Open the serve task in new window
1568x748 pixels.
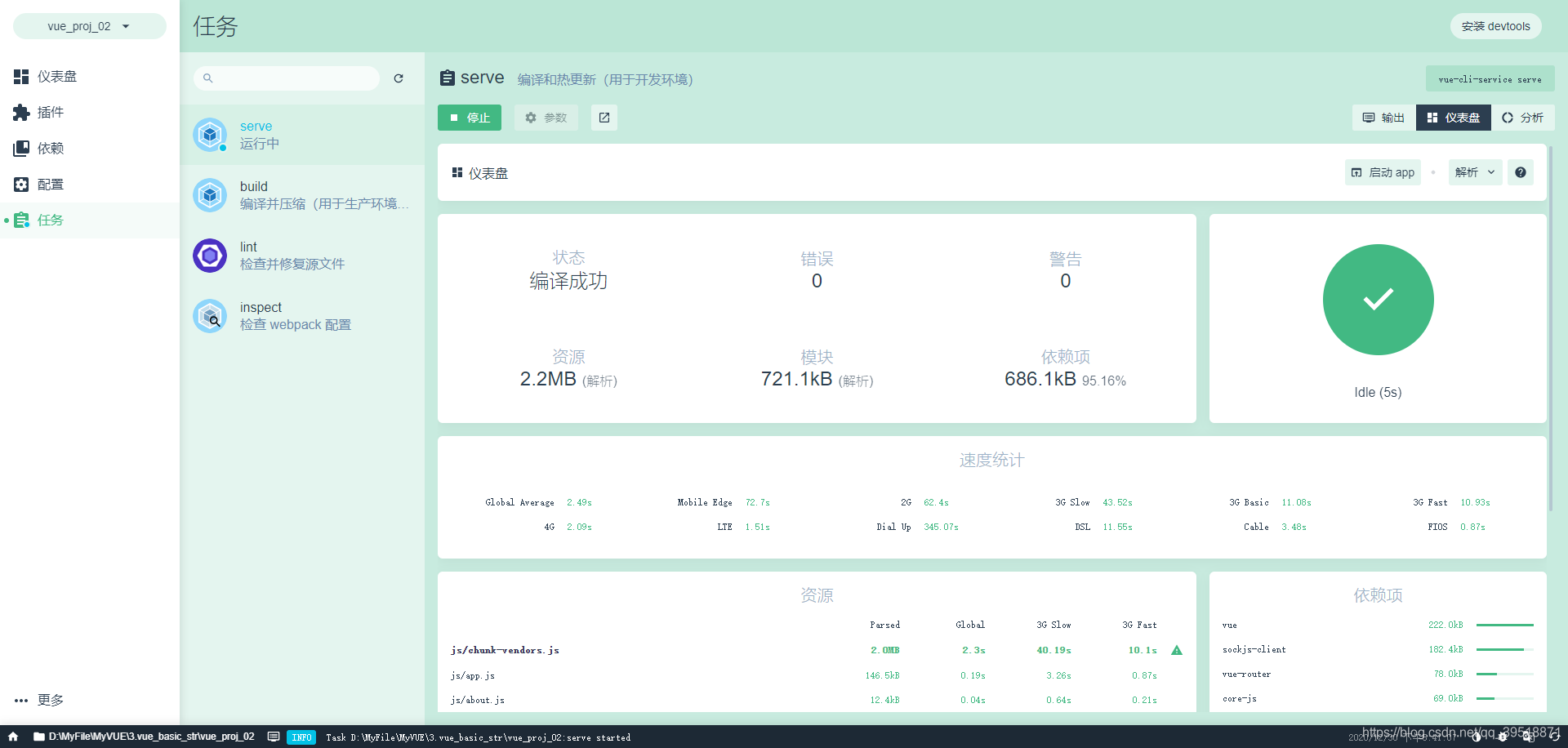604,118
